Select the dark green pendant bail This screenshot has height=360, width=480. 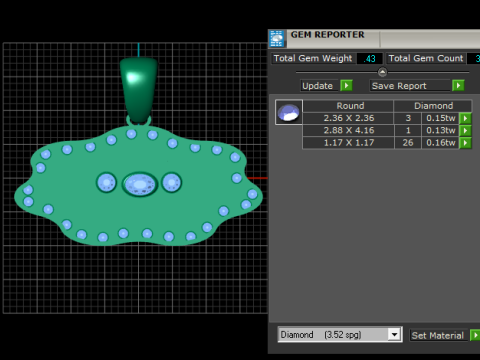(139, 91)
